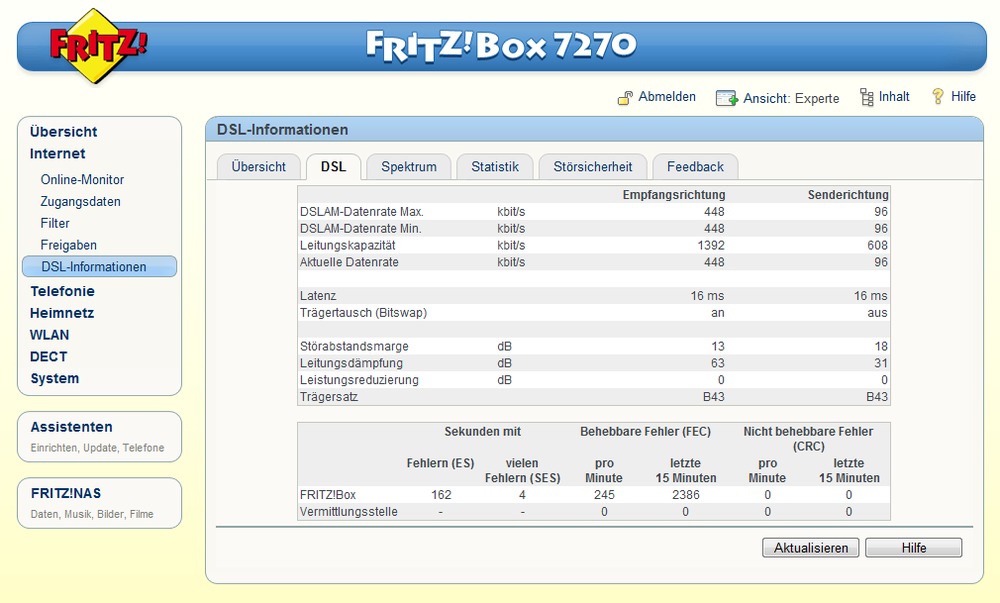Click the Störabstandsmarge row label
Viewport: 1000px width, 603px height.
click(x=355, y=346)
